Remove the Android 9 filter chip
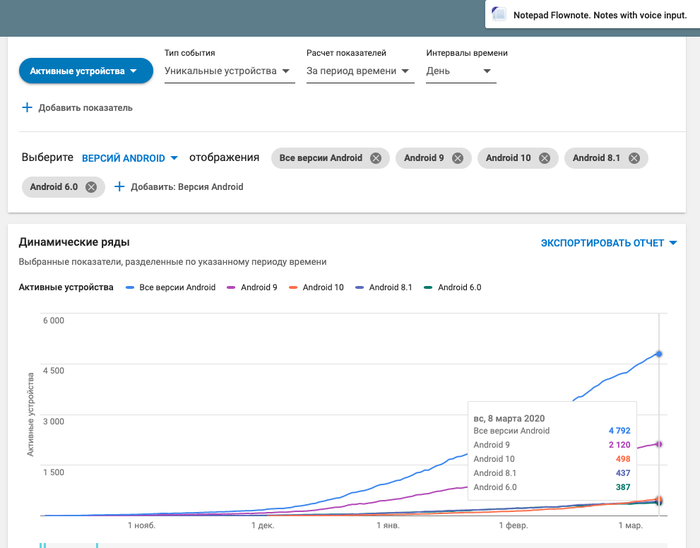The height and width of the screenshot is (548, 700). (x=457, y=158)
